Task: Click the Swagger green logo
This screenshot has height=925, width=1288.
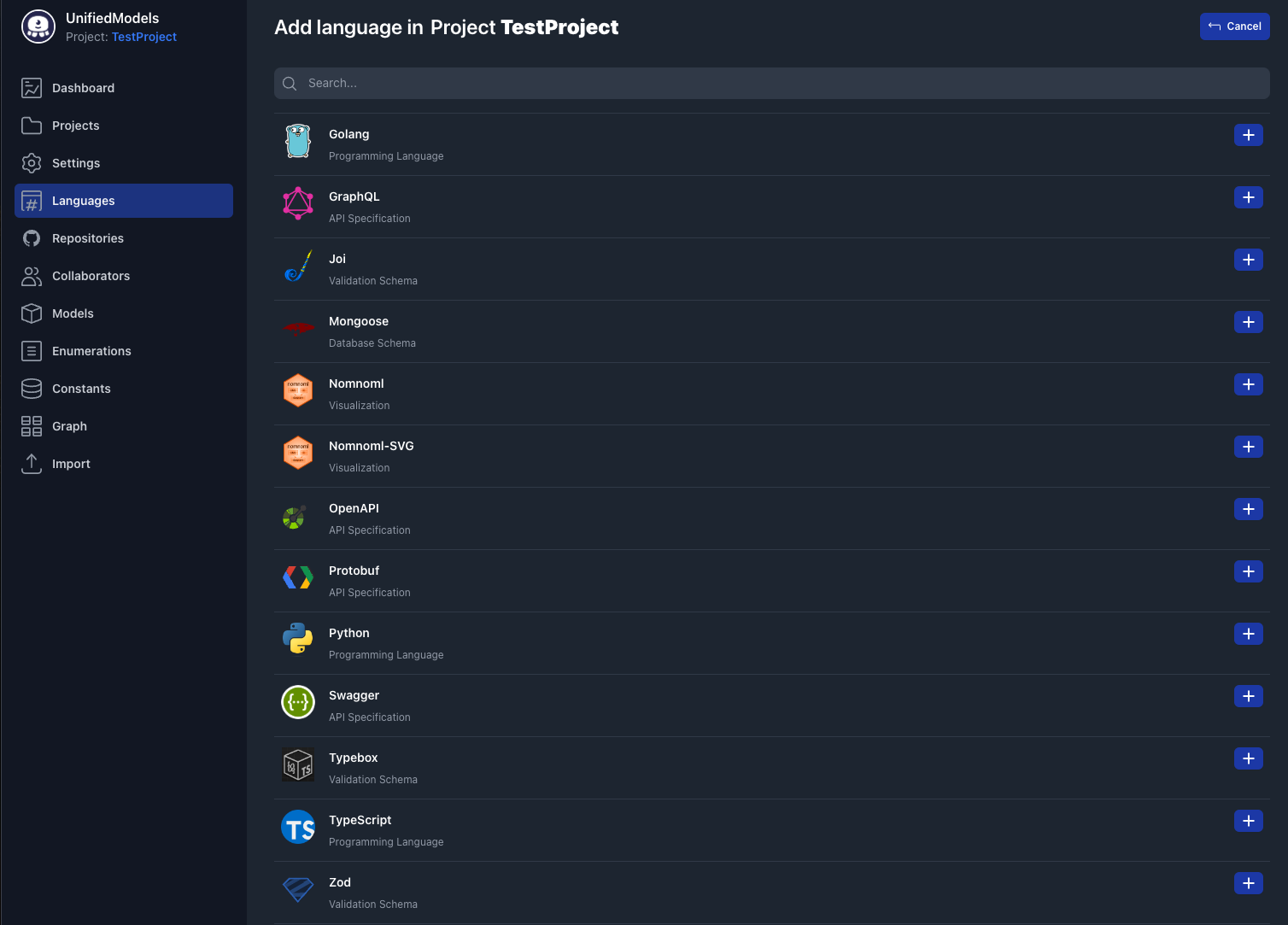Action: pos(297,702)
